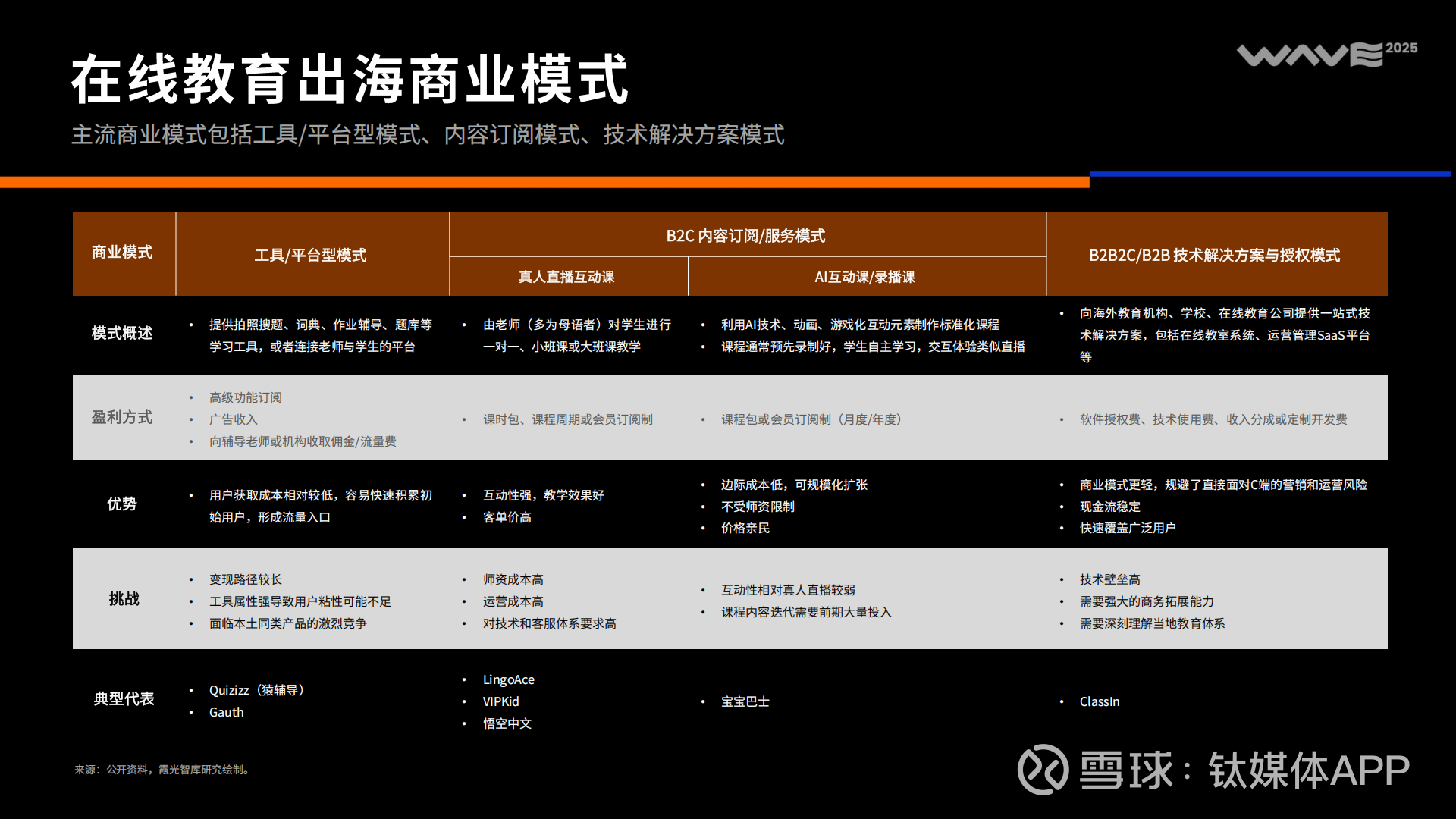Click the Quizizz（猿辅导）entry
Viewport: 1456px width, 819px height.
[x=257, y=690]
